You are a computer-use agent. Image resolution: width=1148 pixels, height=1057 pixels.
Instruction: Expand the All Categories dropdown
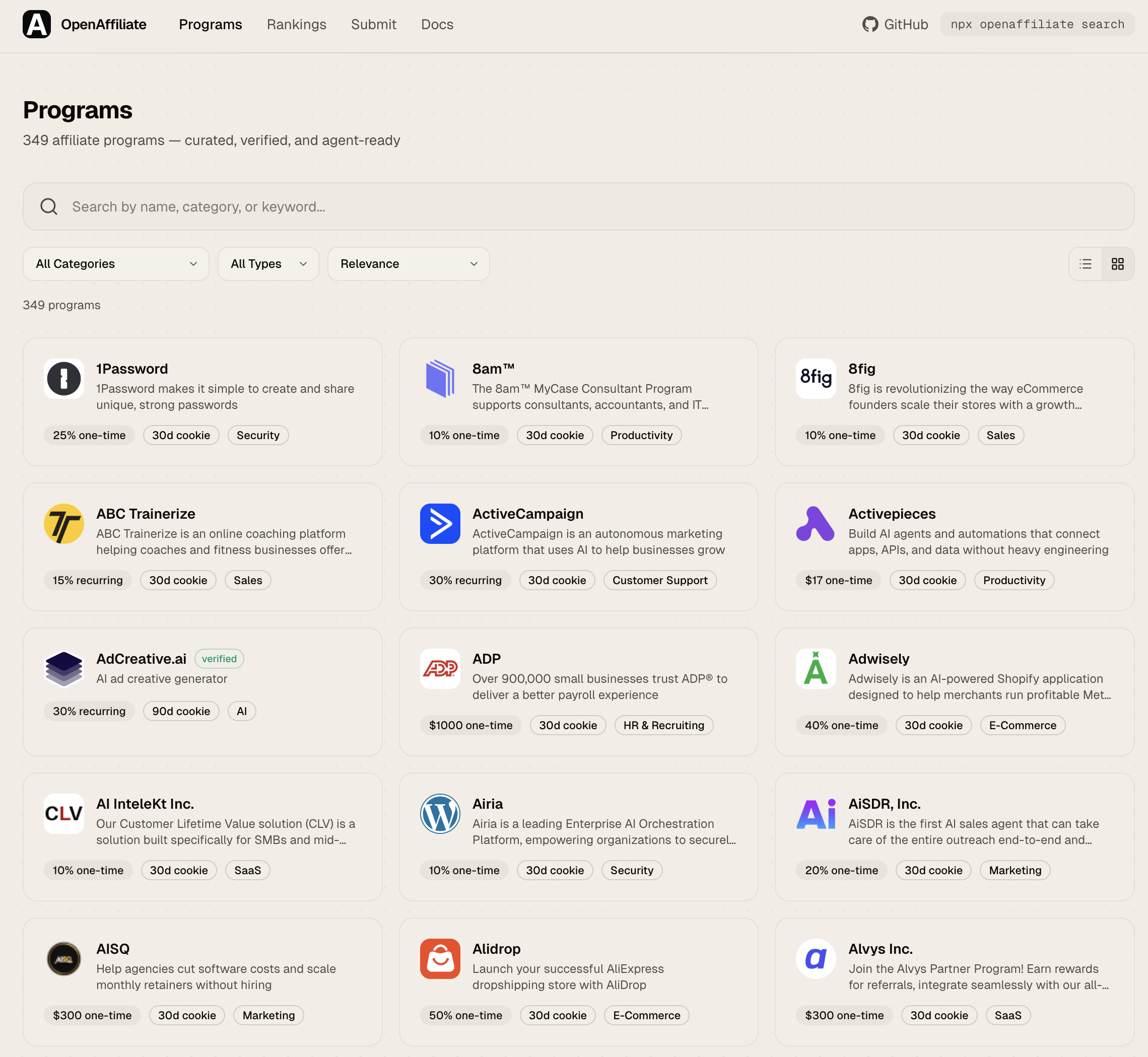click(115, 264)
